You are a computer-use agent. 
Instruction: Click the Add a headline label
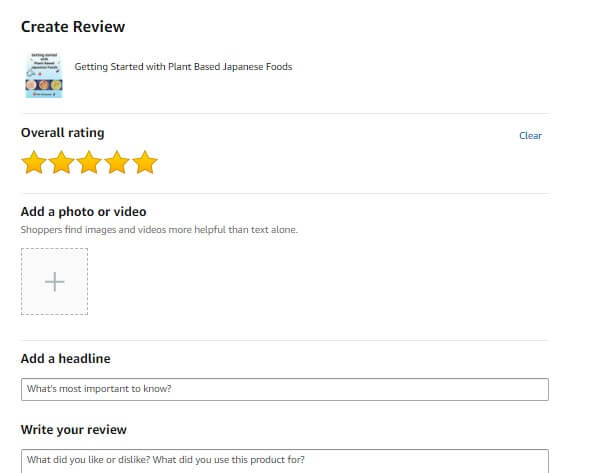click(x=66, y=358)
